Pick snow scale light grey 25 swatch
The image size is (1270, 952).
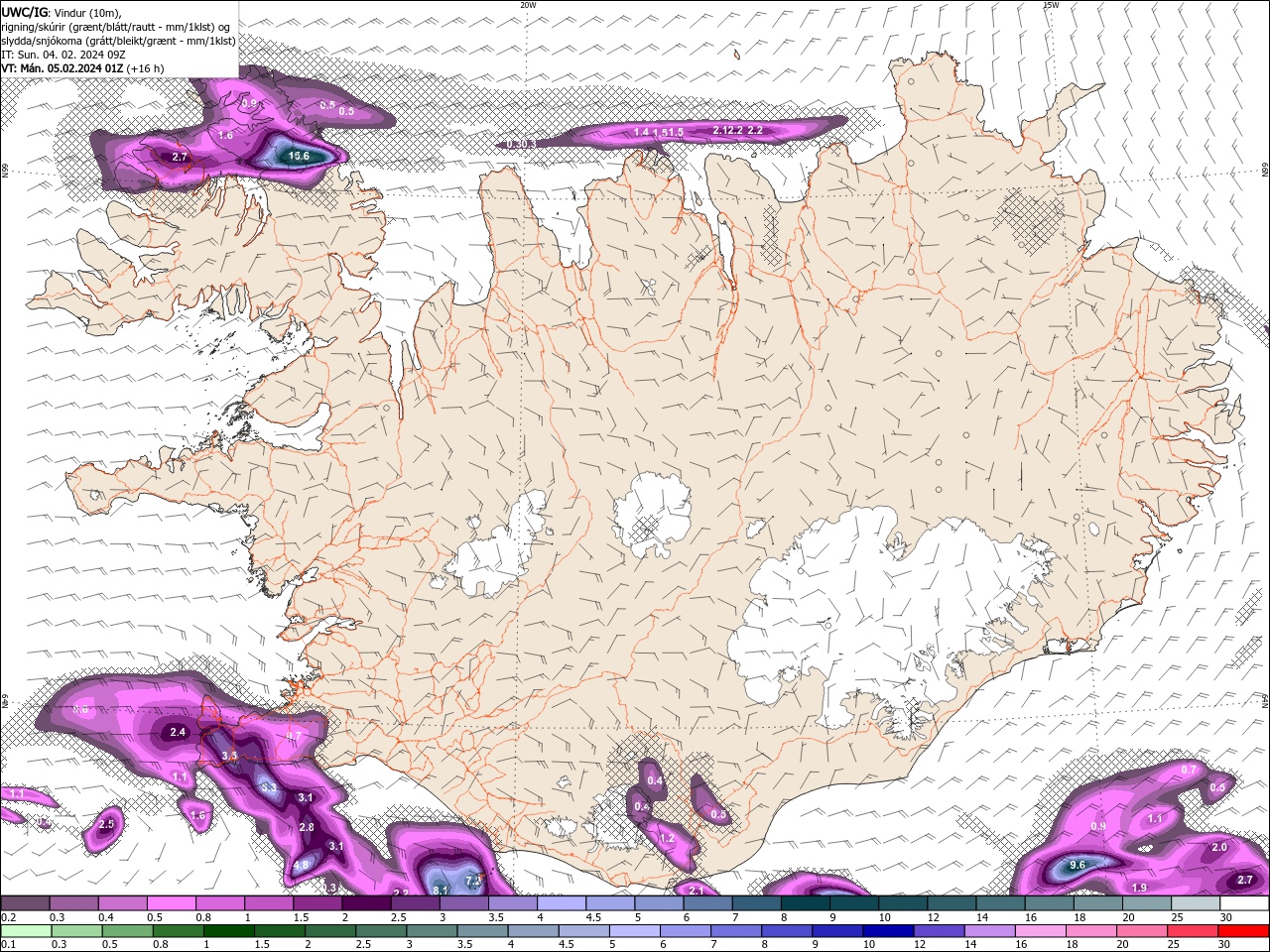pos(1196,903)
